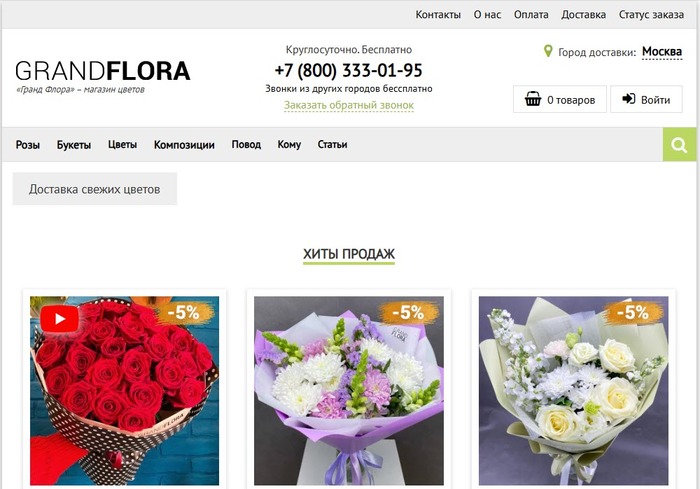Click the Войти button
The width and height of the screenshot is (700, 489).
point(646,99)
